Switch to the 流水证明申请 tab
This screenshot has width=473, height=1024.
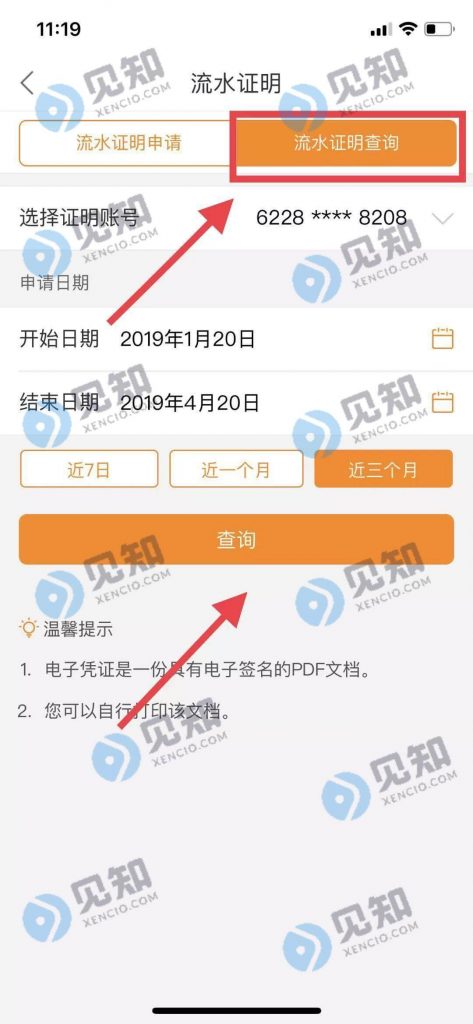pyautogui.click(x=128, y=143)
